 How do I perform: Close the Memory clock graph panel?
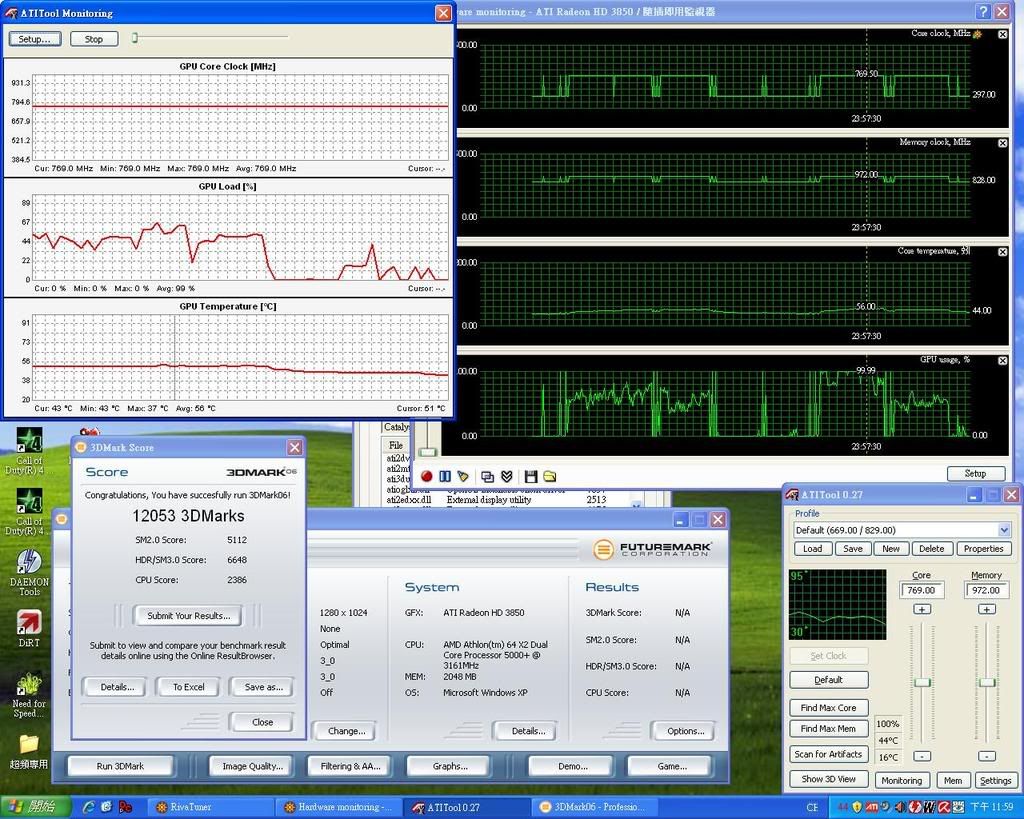tap(1002, 143)
